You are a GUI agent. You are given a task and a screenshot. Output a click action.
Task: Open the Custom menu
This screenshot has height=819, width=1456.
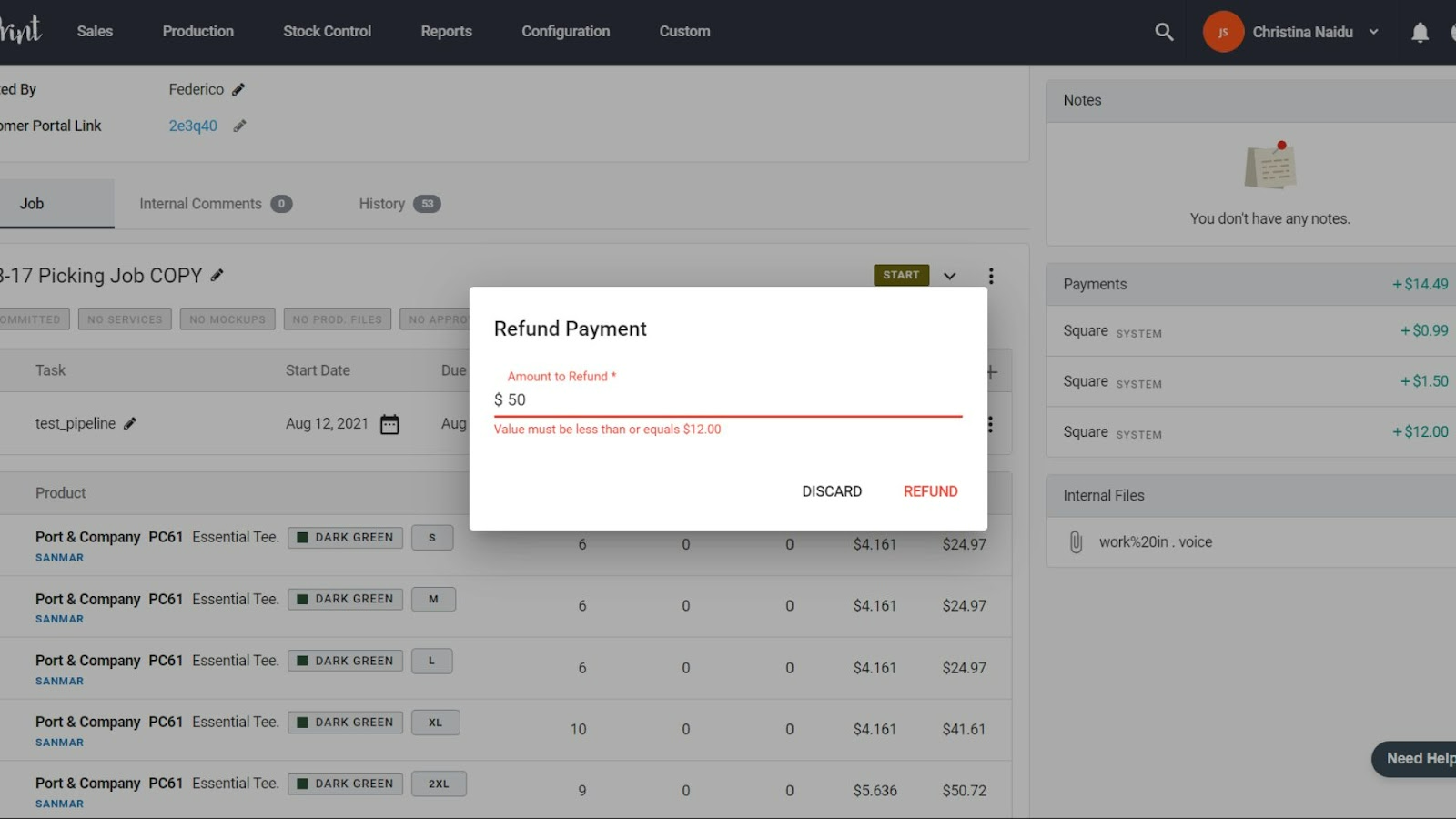click(684, 31)
